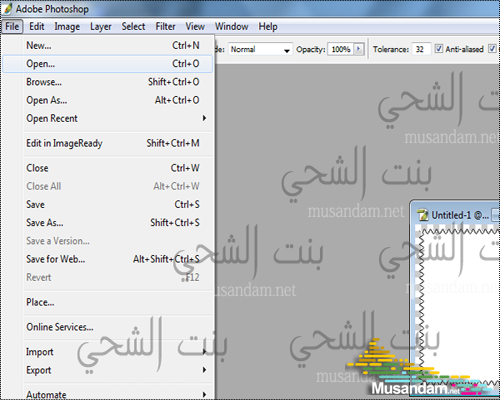This screenshot has height=400, width=500.
Task: Select Open As... menu entry
Action: 108,100
